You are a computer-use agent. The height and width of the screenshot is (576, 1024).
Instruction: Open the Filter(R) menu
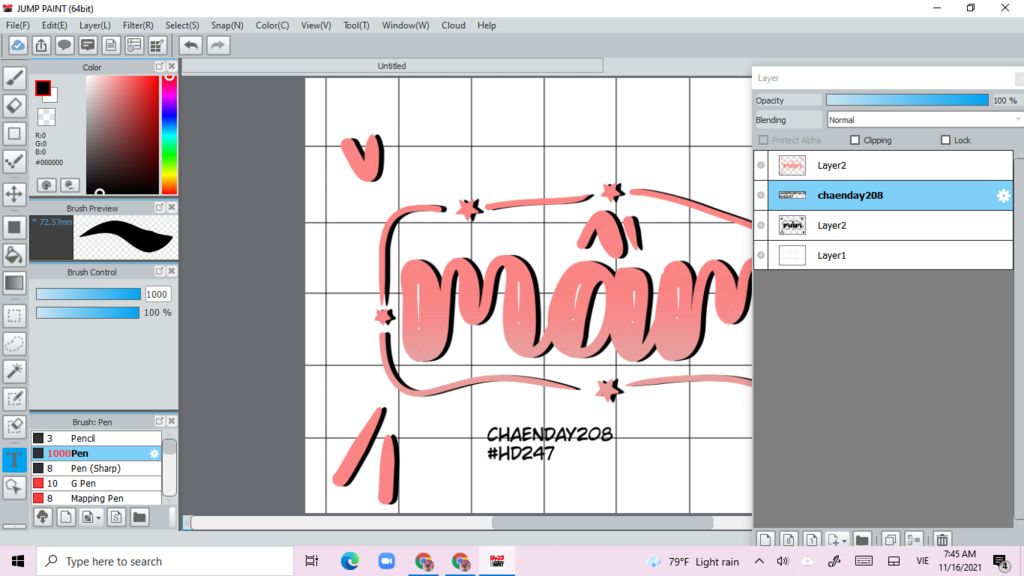point(138,25)
